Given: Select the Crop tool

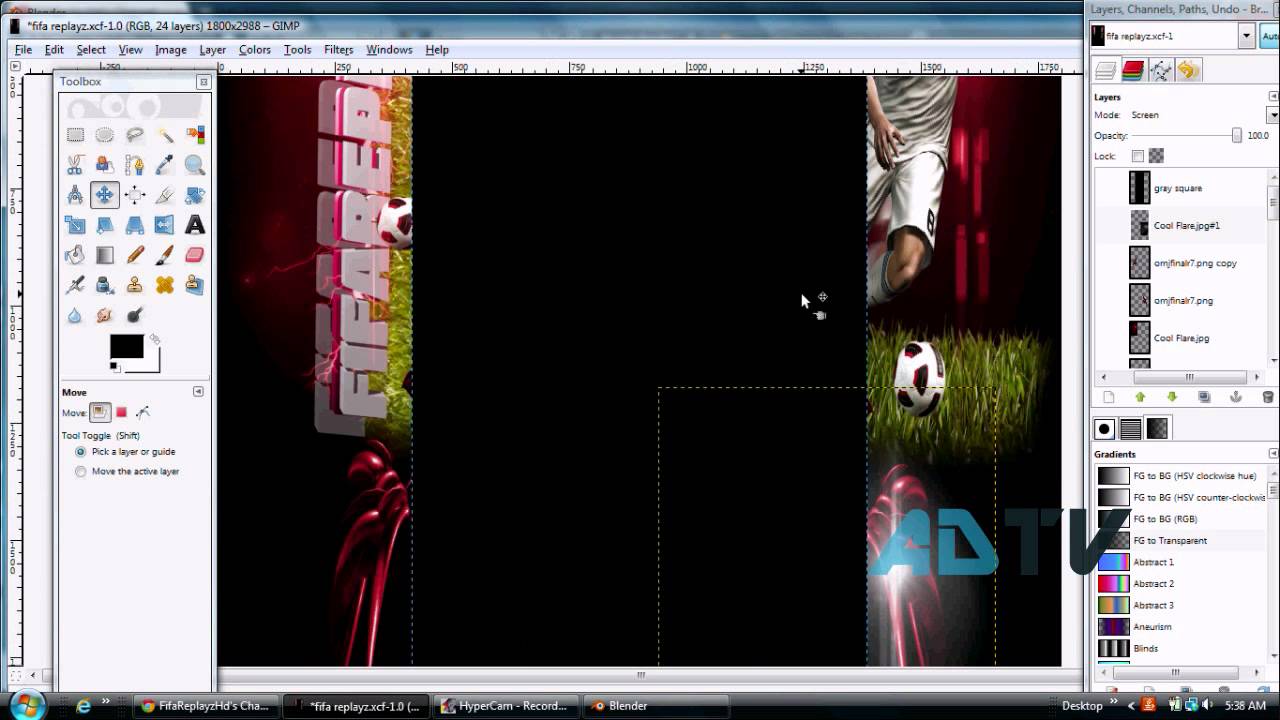Looking at the screenshot, I should click(x=165, y=195).
